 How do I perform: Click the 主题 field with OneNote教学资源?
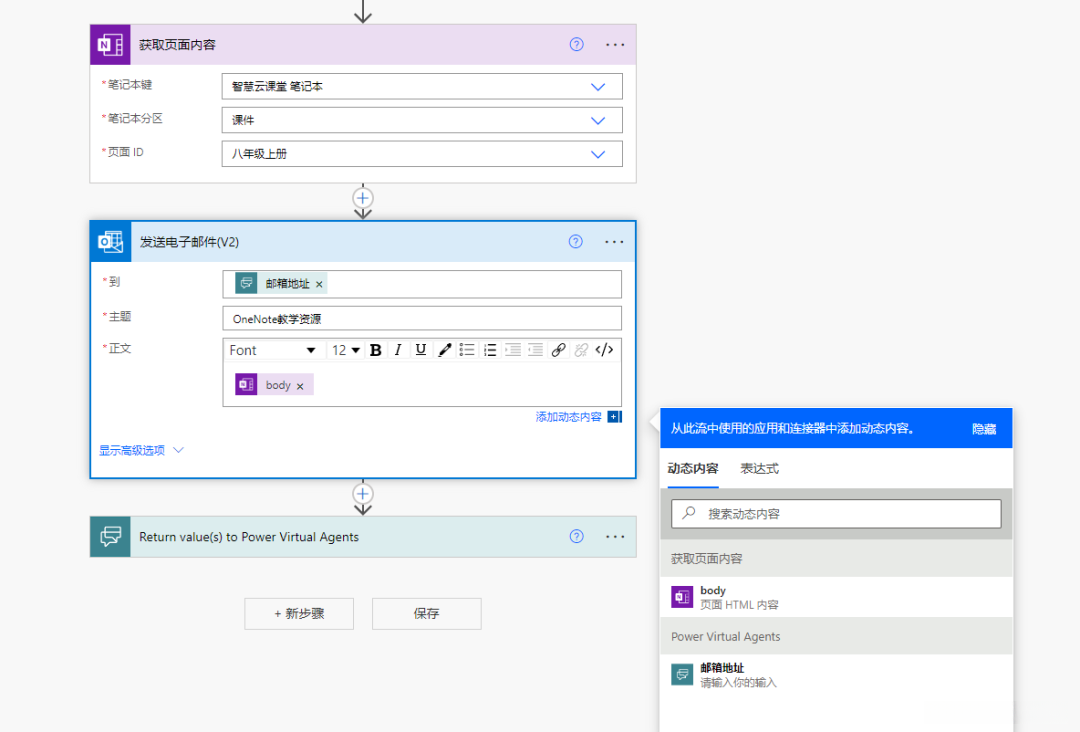[x=422, y=319]
